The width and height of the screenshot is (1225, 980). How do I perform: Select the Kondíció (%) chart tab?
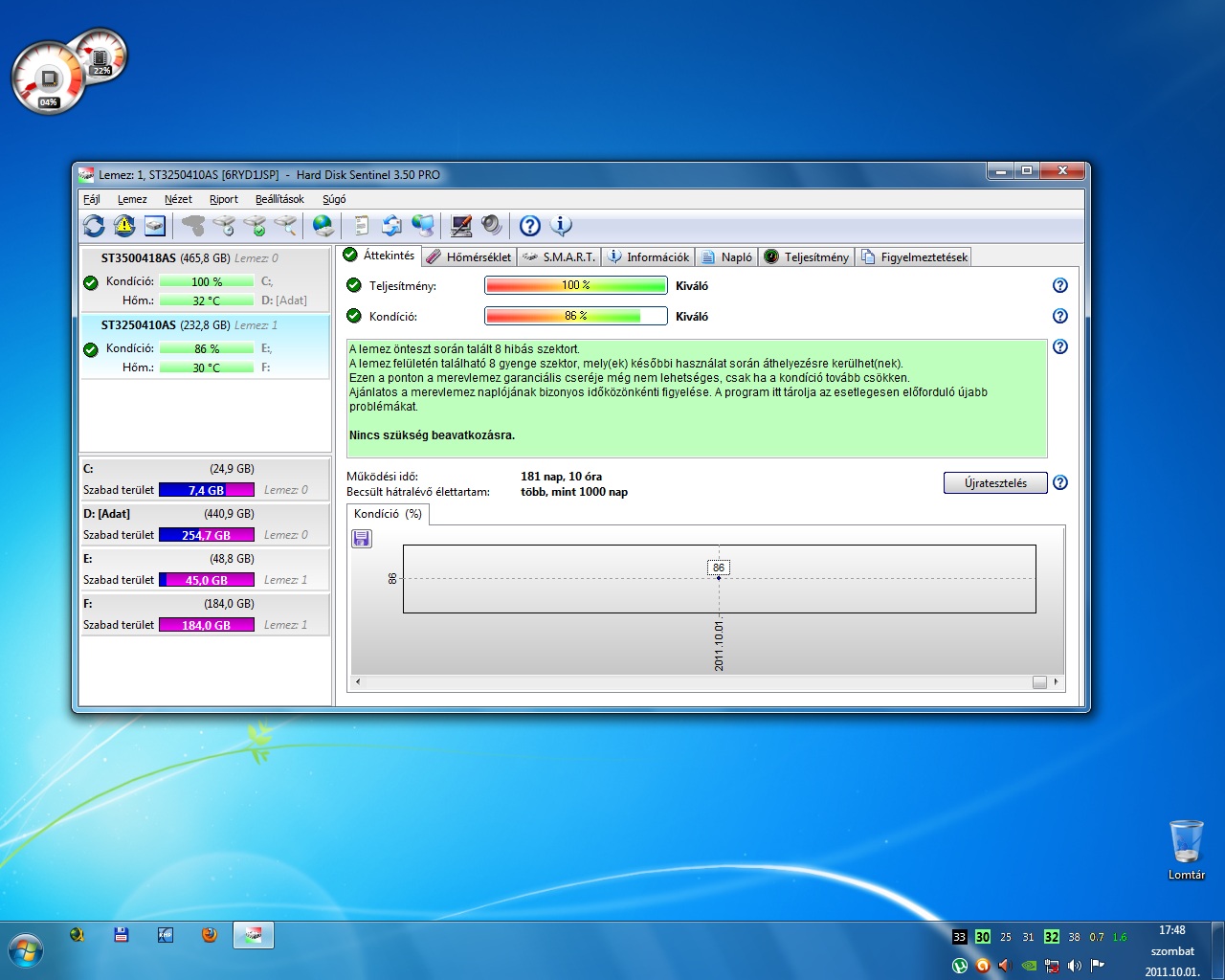tap(388, 514)
